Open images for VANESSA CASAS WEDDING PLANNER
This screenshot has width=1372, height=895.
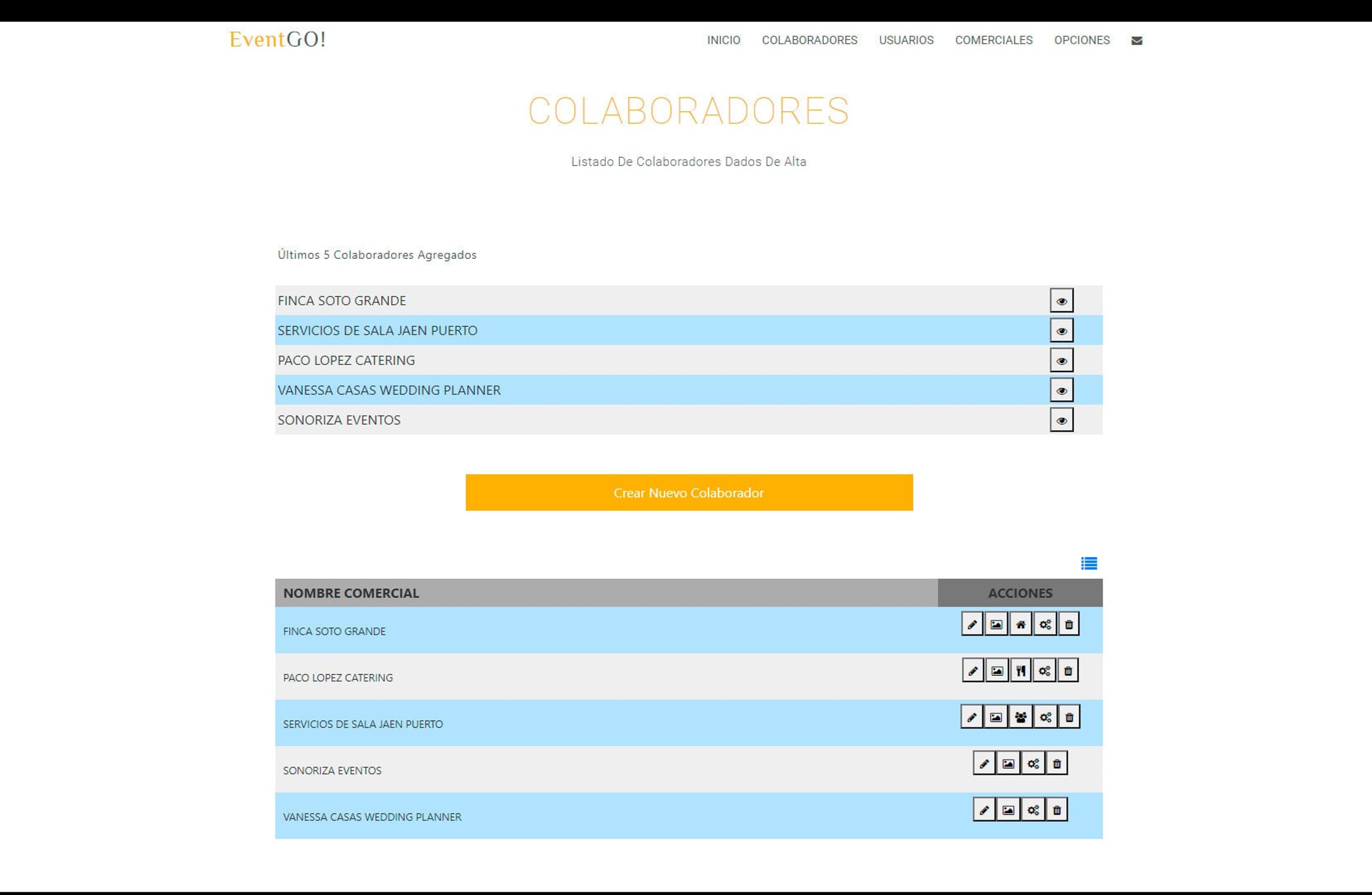point(1008,810)
